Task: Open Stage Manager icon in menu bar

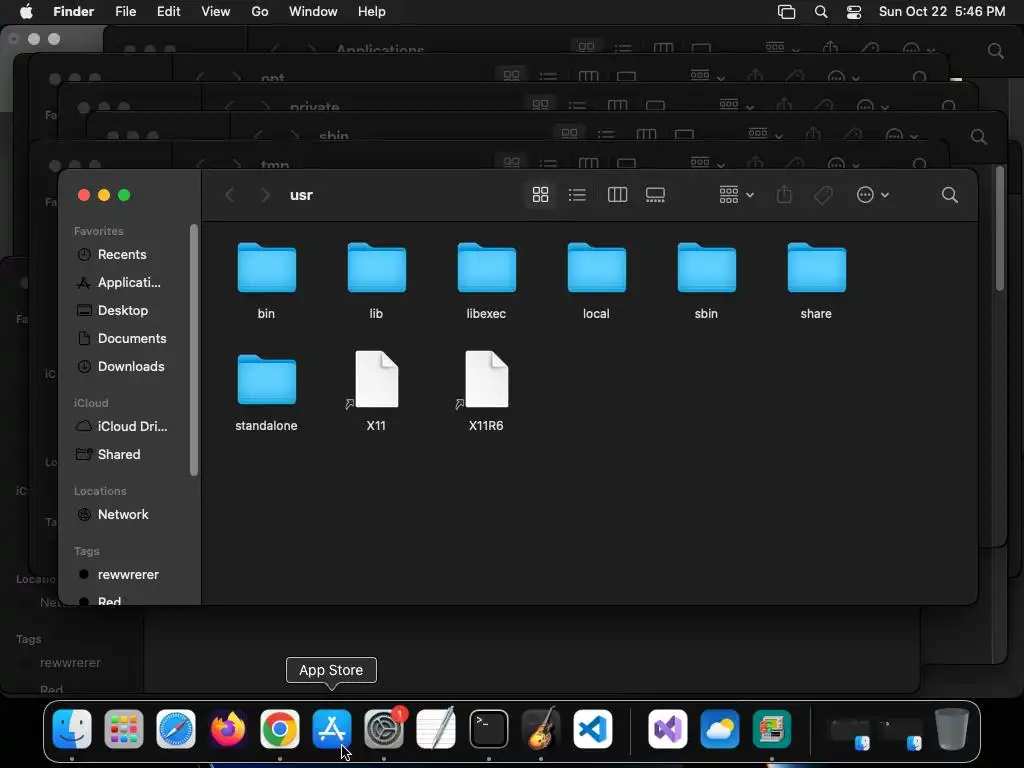Action: [x=786, y=12]
